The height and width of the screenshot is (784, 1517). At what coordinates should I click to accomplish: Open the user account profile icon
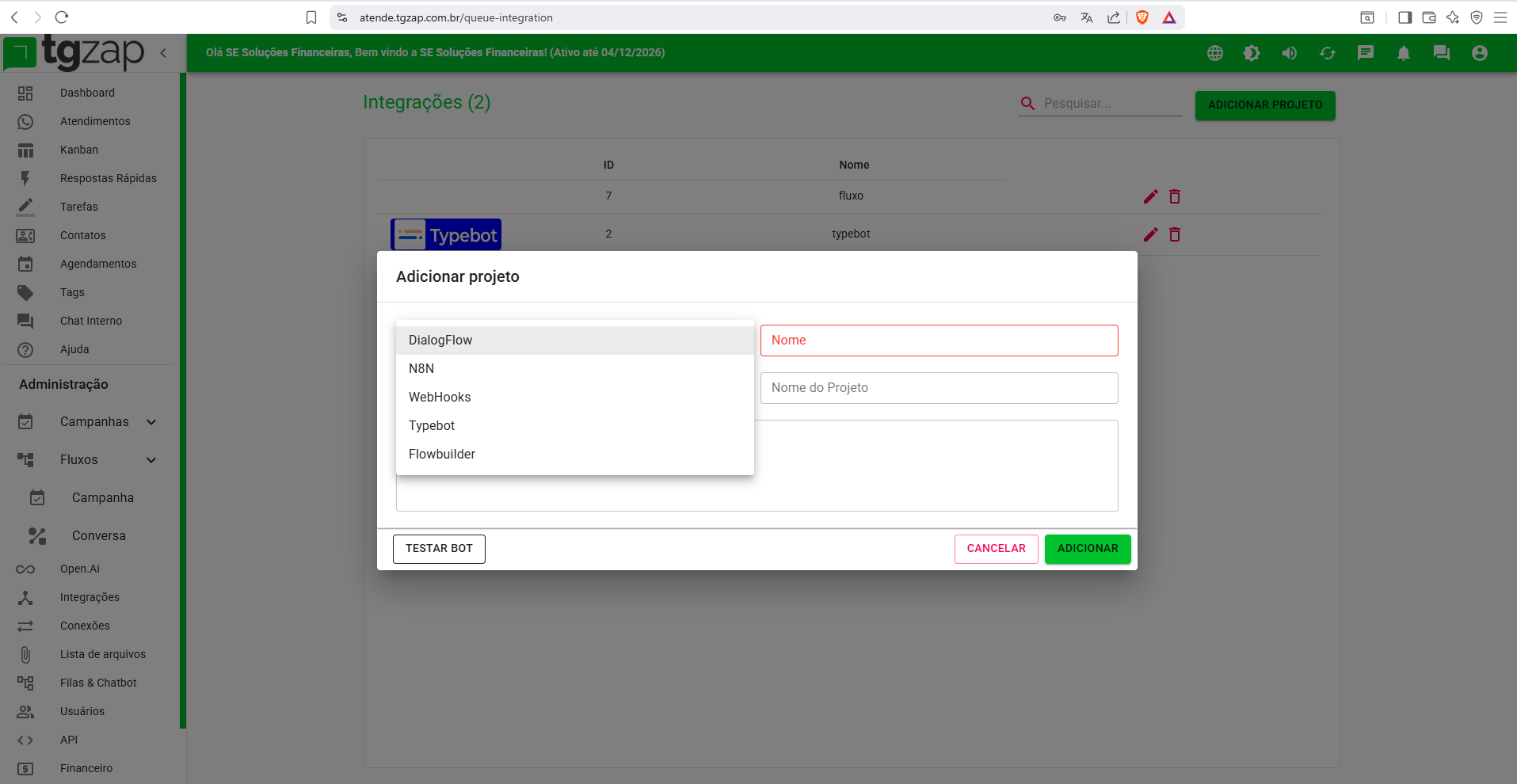pyautogui.click(x=1479, y=53)
